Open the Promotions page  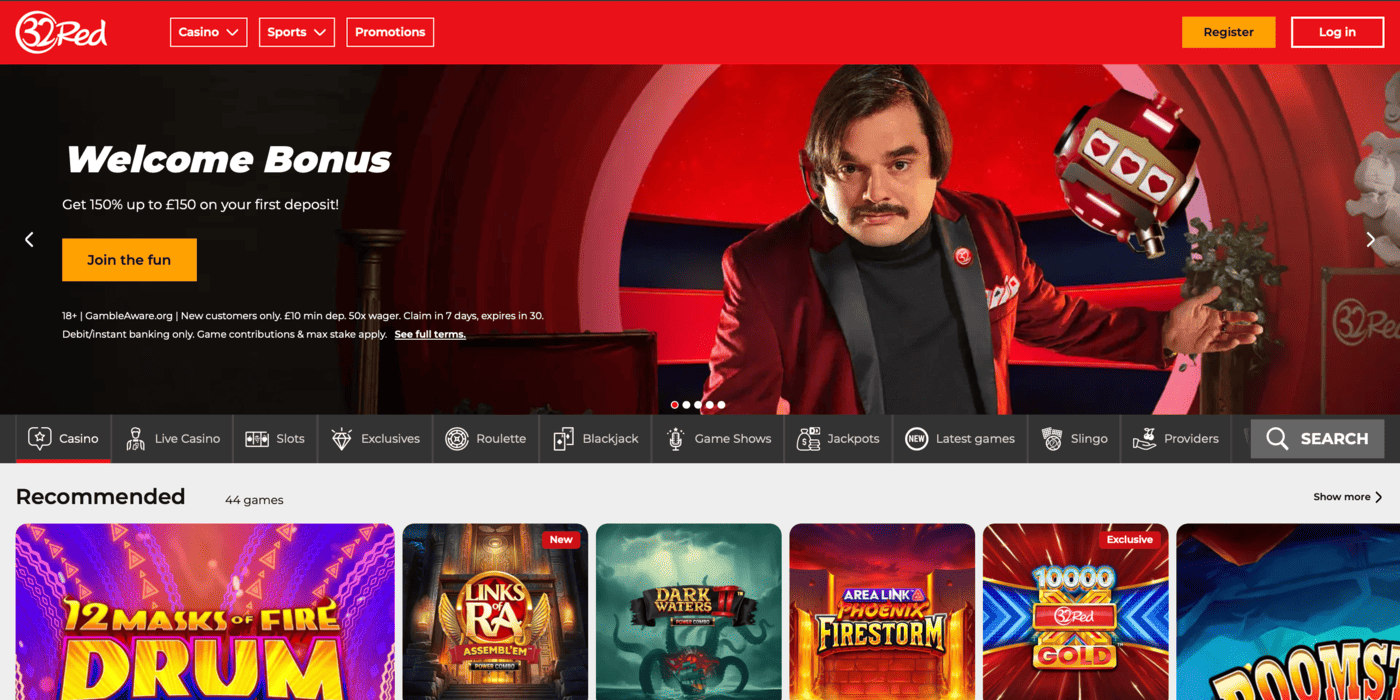click(390, 32)
